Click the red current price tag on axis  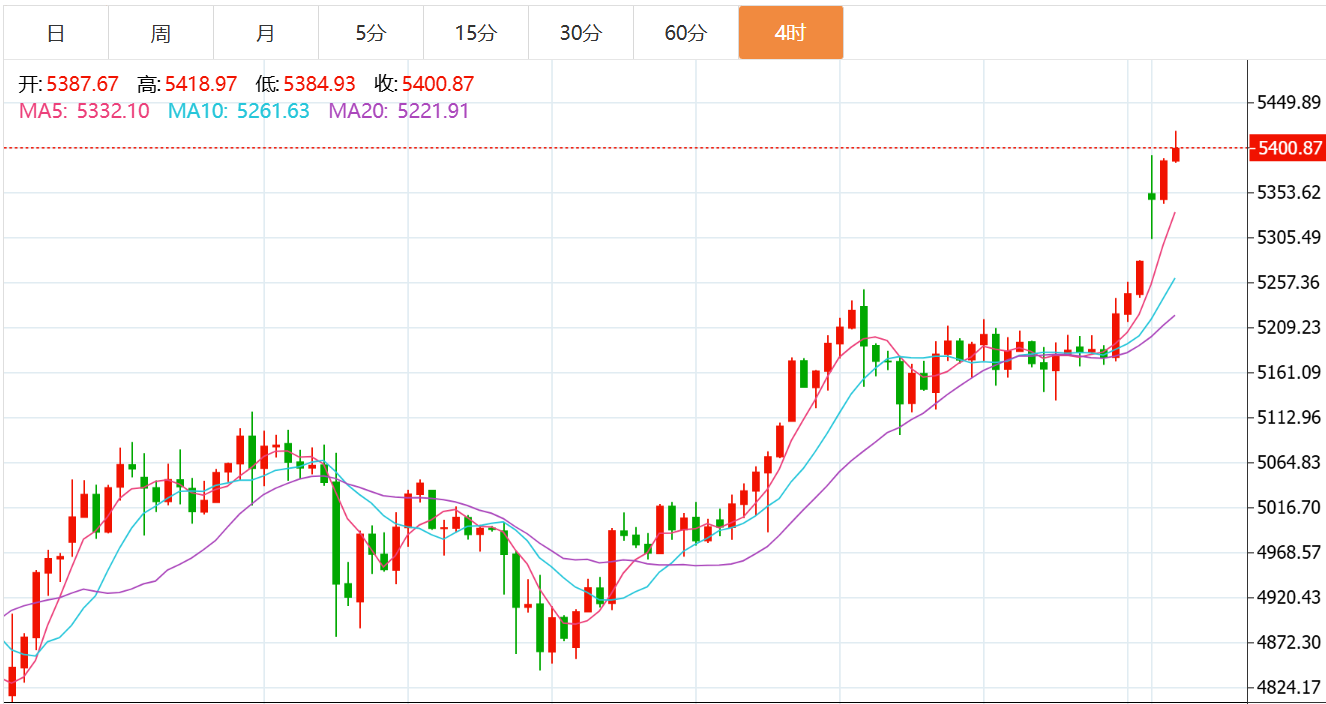tap(1289, 148)
